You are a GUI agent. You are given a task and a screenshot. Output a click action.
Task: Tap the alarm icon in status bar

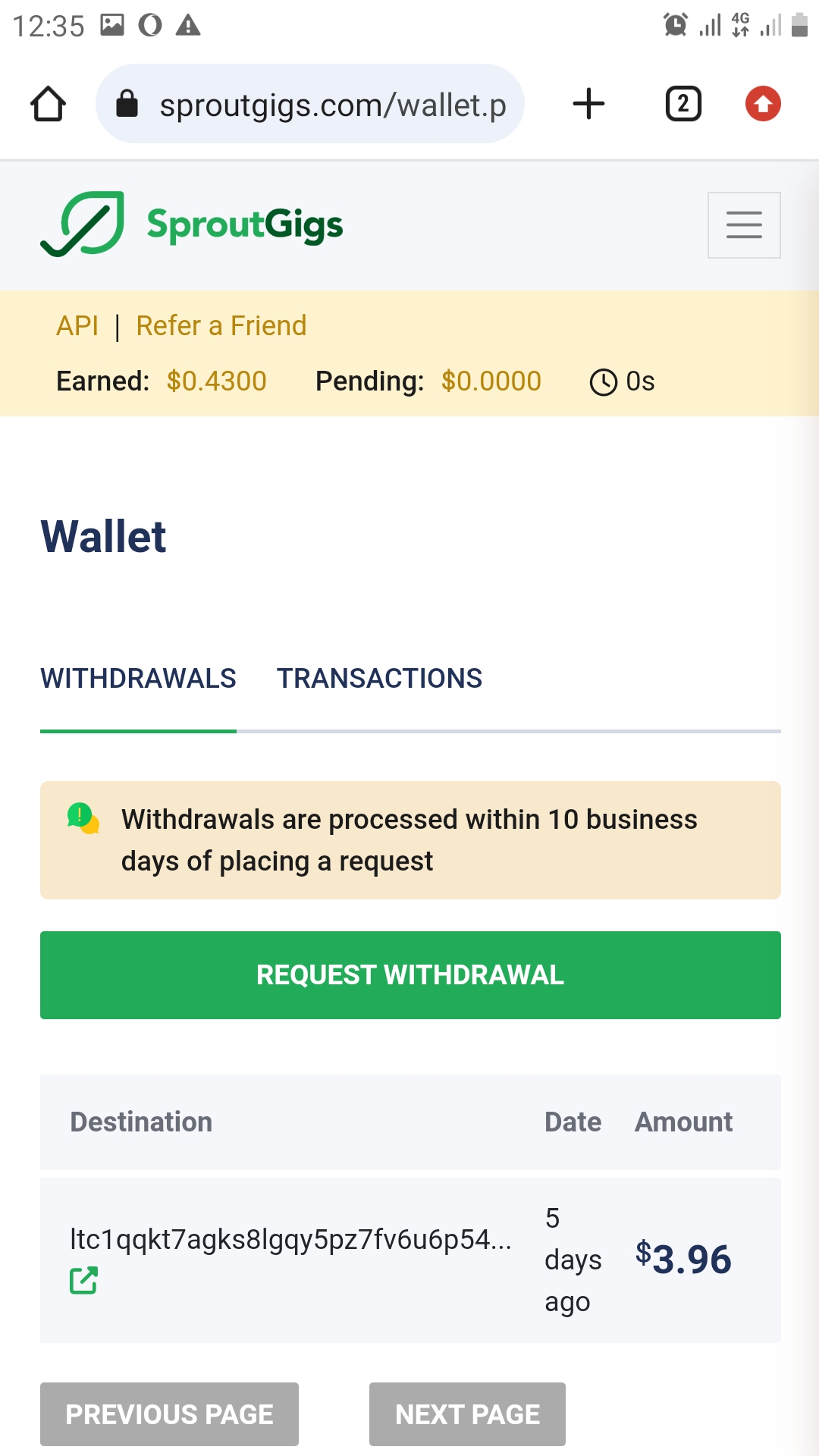click(x=674, y=25)
